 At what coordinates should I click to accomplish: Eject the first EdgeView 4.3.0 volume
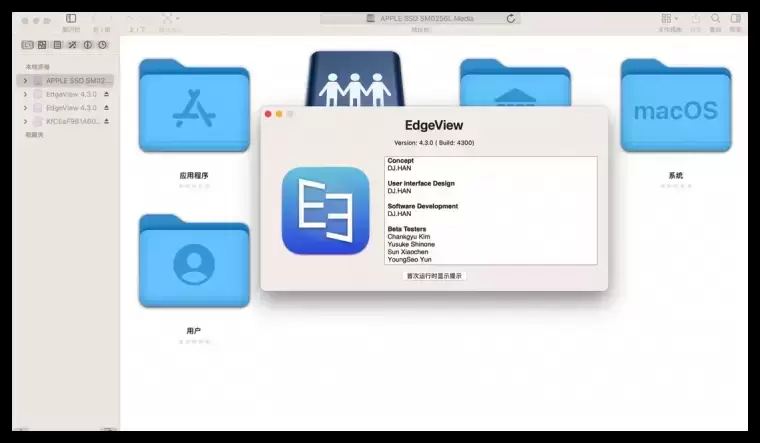[x=106, y=94]
